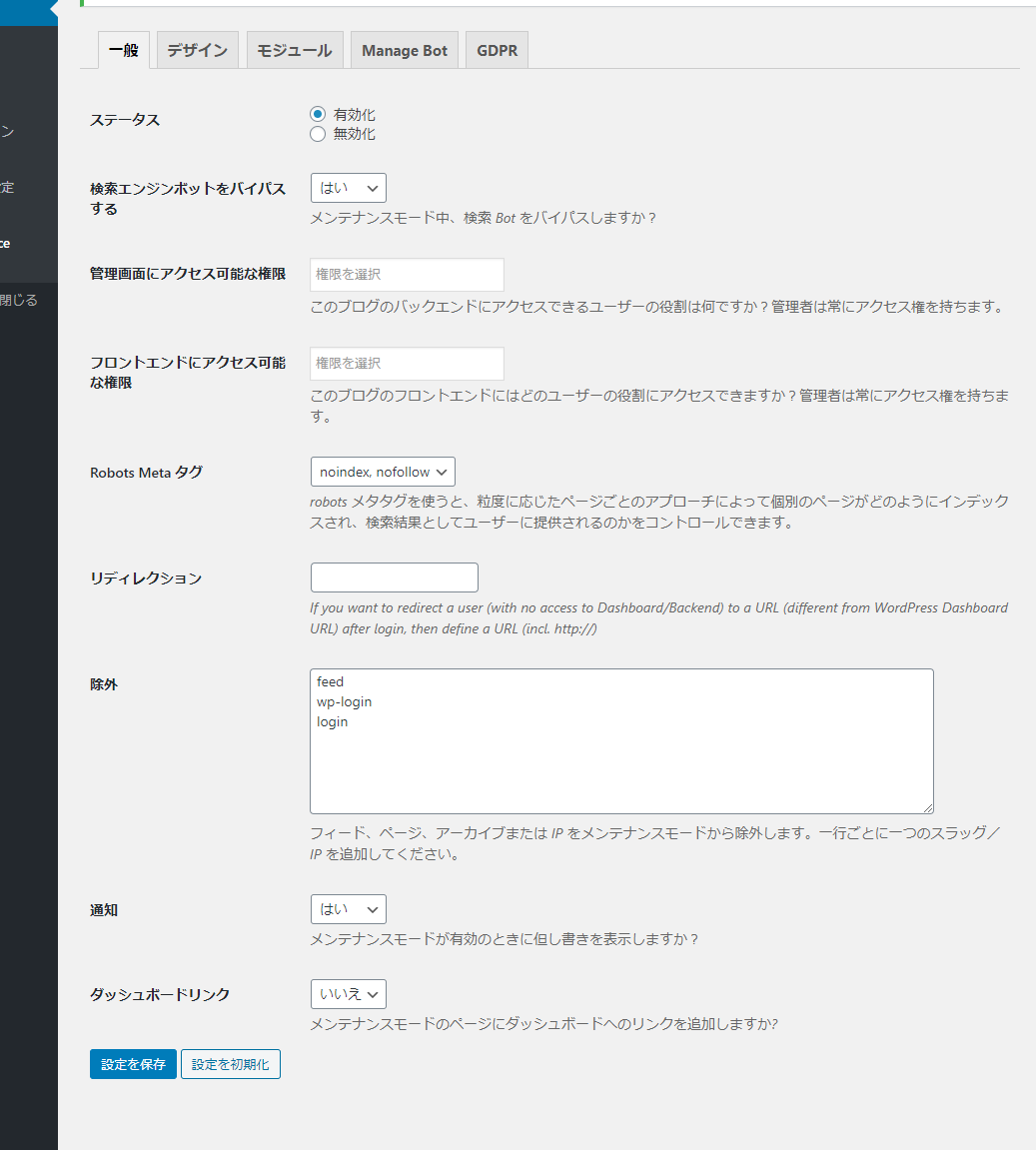The height and width of the screenshot is (1150, 1036).
Task: Go to the Manage Bot tab
Action: point(404,50)
